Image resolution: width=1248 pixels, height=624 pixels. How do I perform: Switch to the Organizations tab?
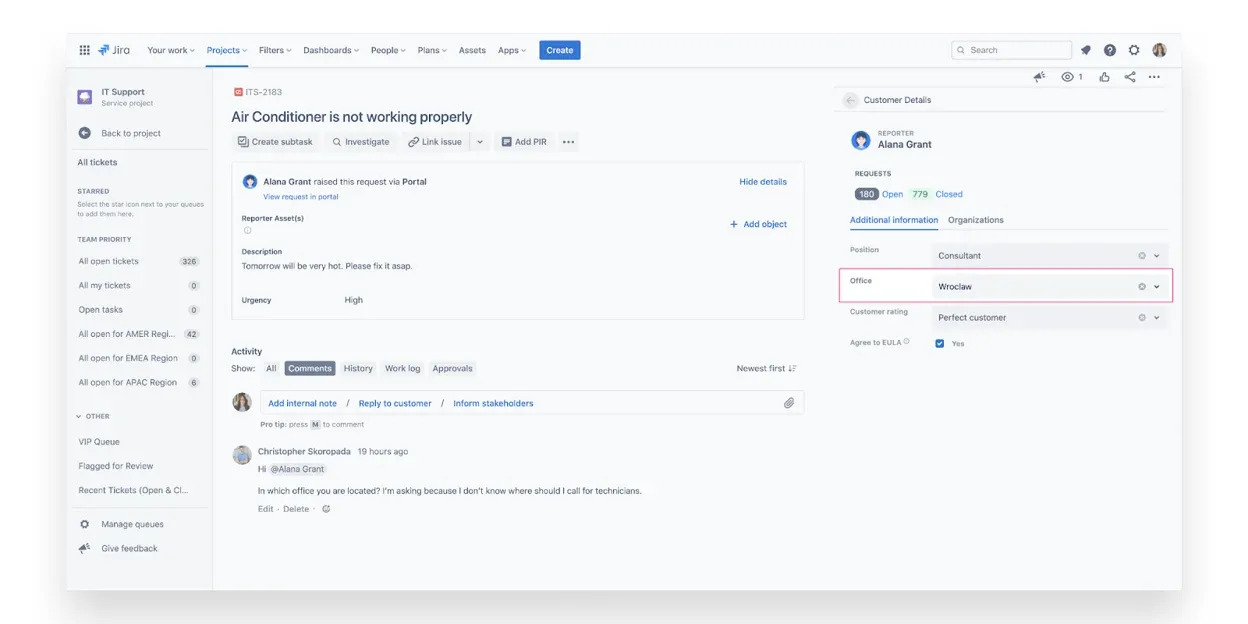pyautogui.click(x=975, y=220)
